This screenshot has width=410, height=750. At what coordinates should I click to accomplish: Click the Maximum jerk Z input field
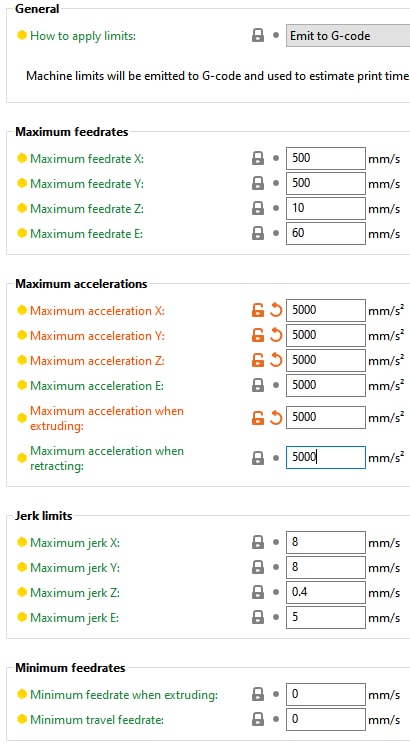[x=326, y=592]
